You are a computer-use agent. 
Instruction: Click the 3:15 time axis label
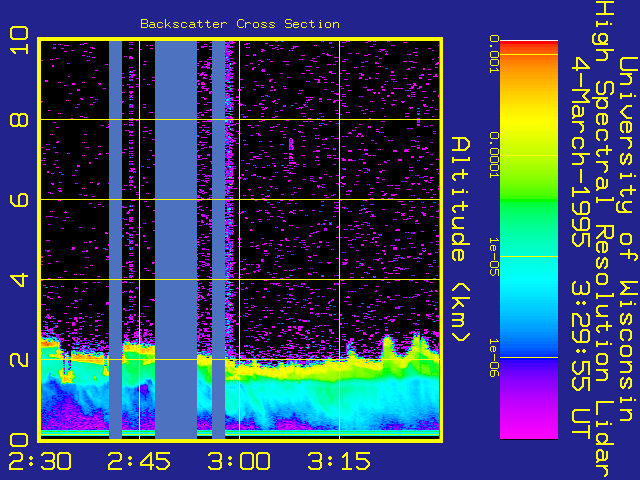click(339, 461)
